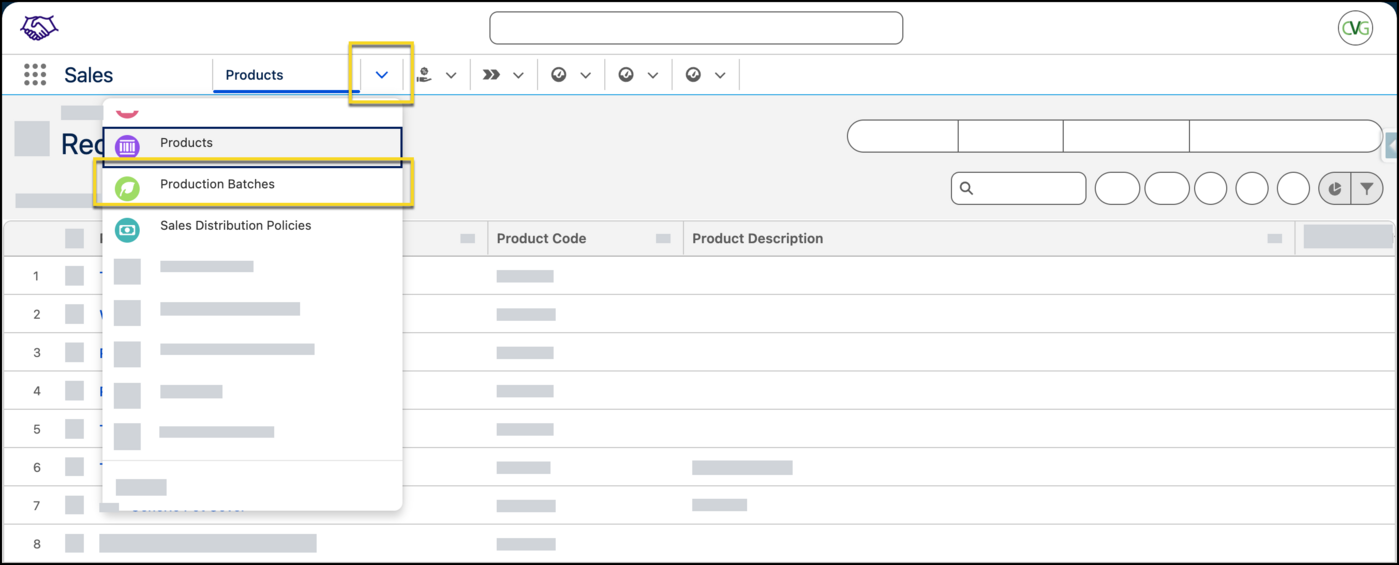The width and height of the screenshot is (1399, 565).
Task: Click row number 1 in the list
Action: (x=36, y=276)
